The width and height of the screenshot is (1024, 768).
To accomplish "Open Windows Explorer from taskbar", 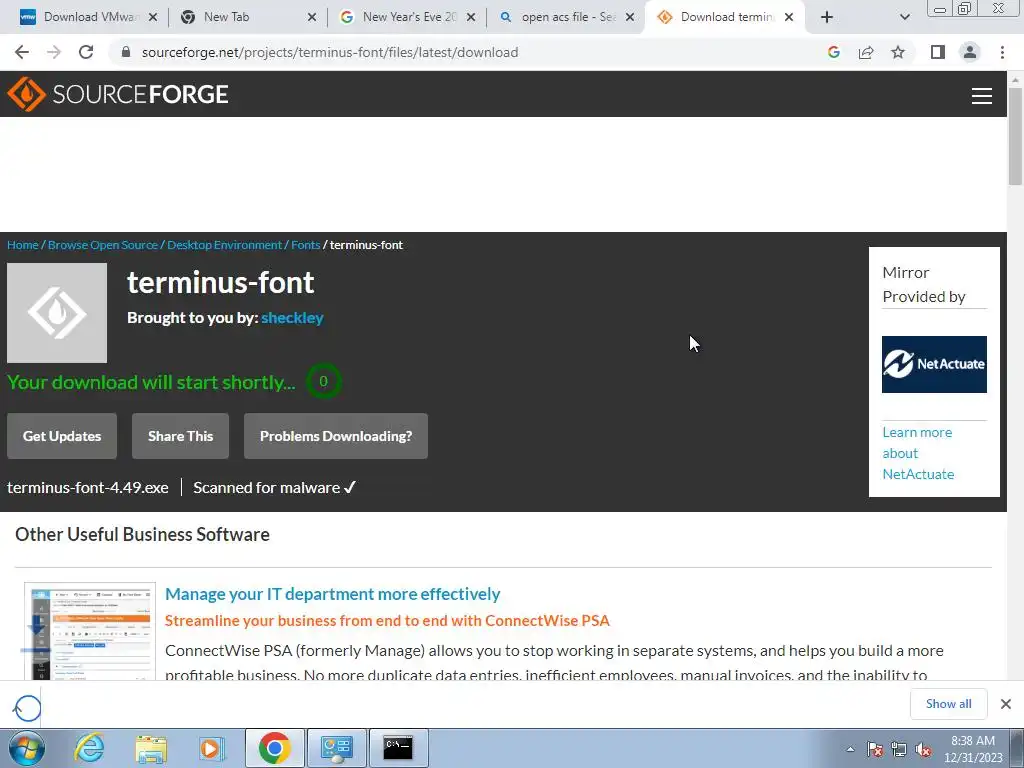I will (x=151, y=748).
